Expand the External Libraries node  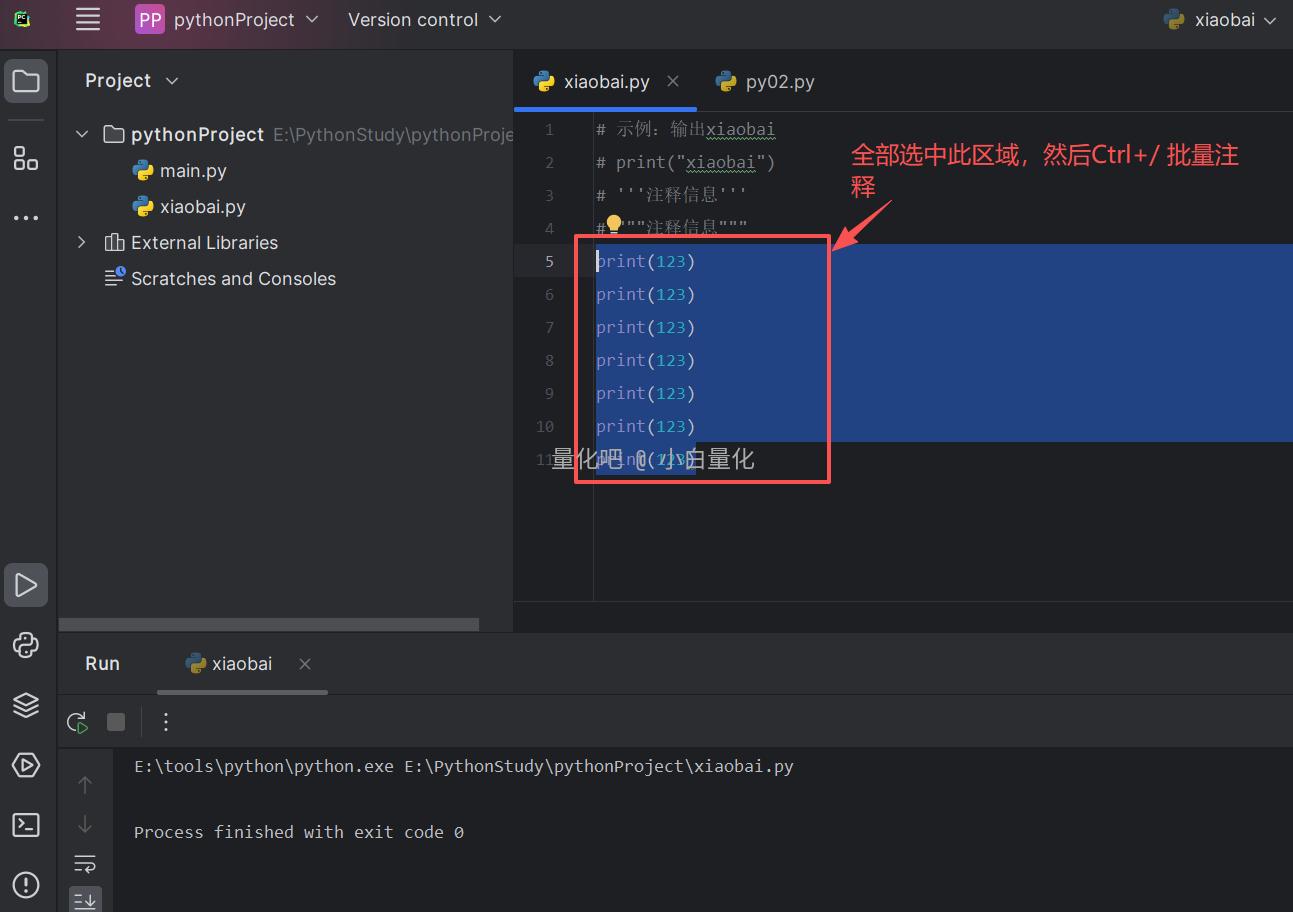[x=82, y=242]
